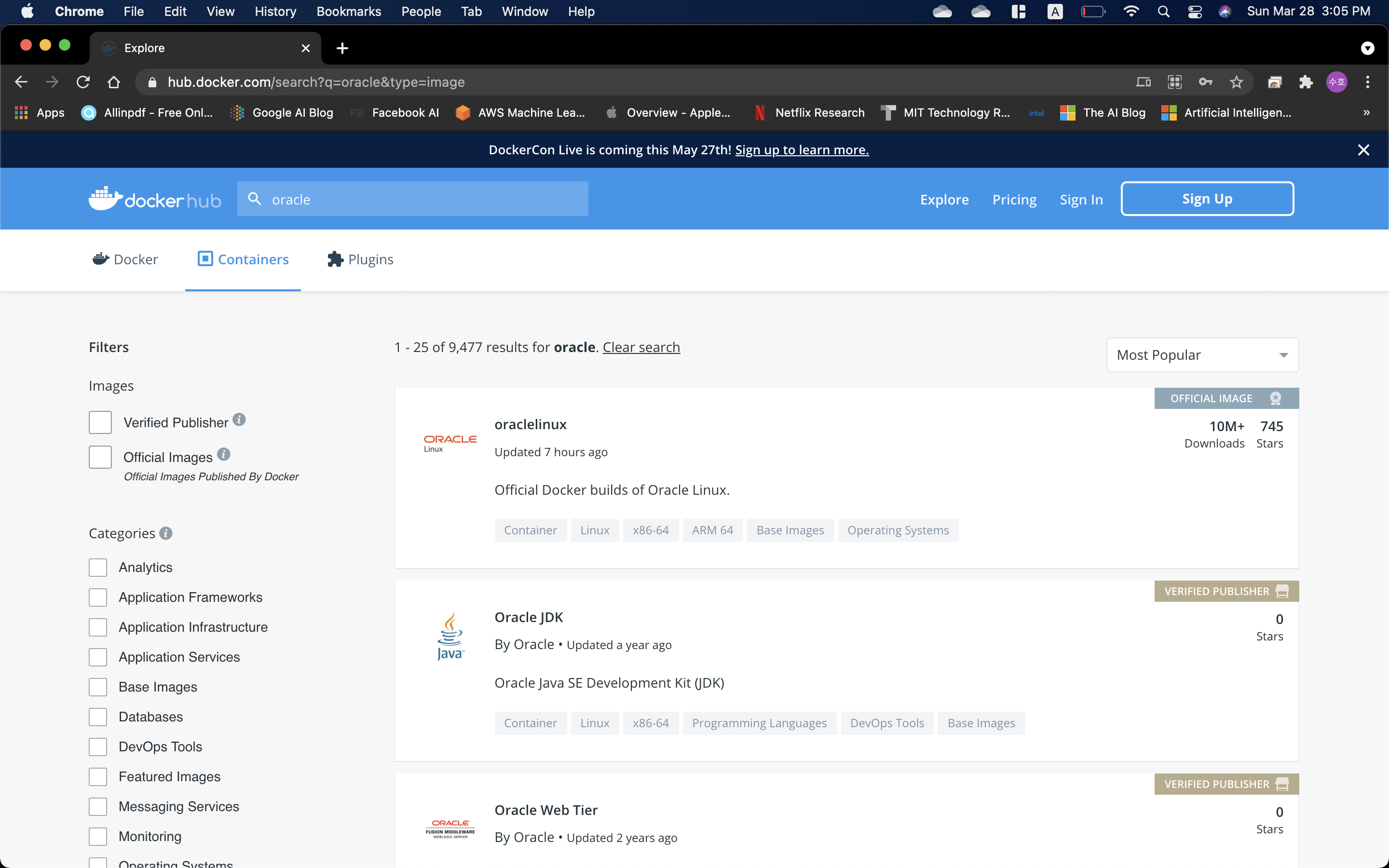This screenshot has width=1389, height=868.
Task: Open the History menu in Chrome
Action: (275, 12)
